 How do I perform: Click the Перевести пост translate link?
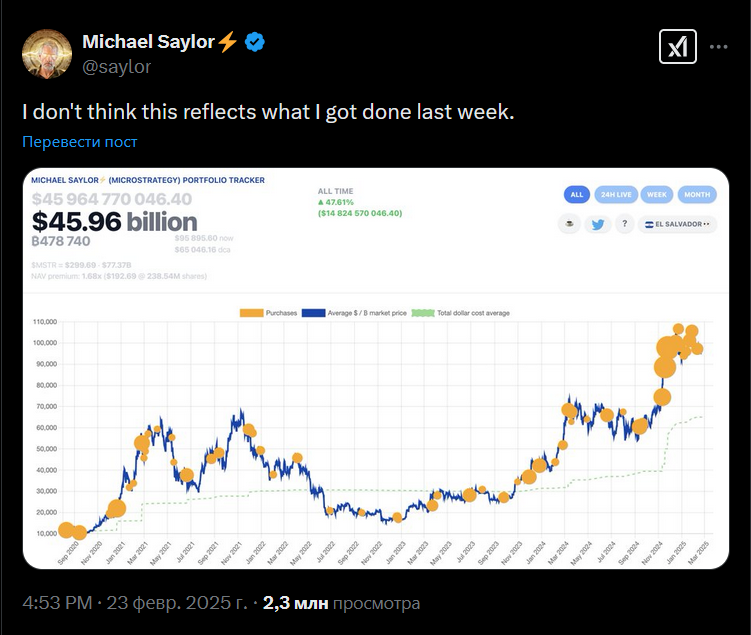pos(80,142)
